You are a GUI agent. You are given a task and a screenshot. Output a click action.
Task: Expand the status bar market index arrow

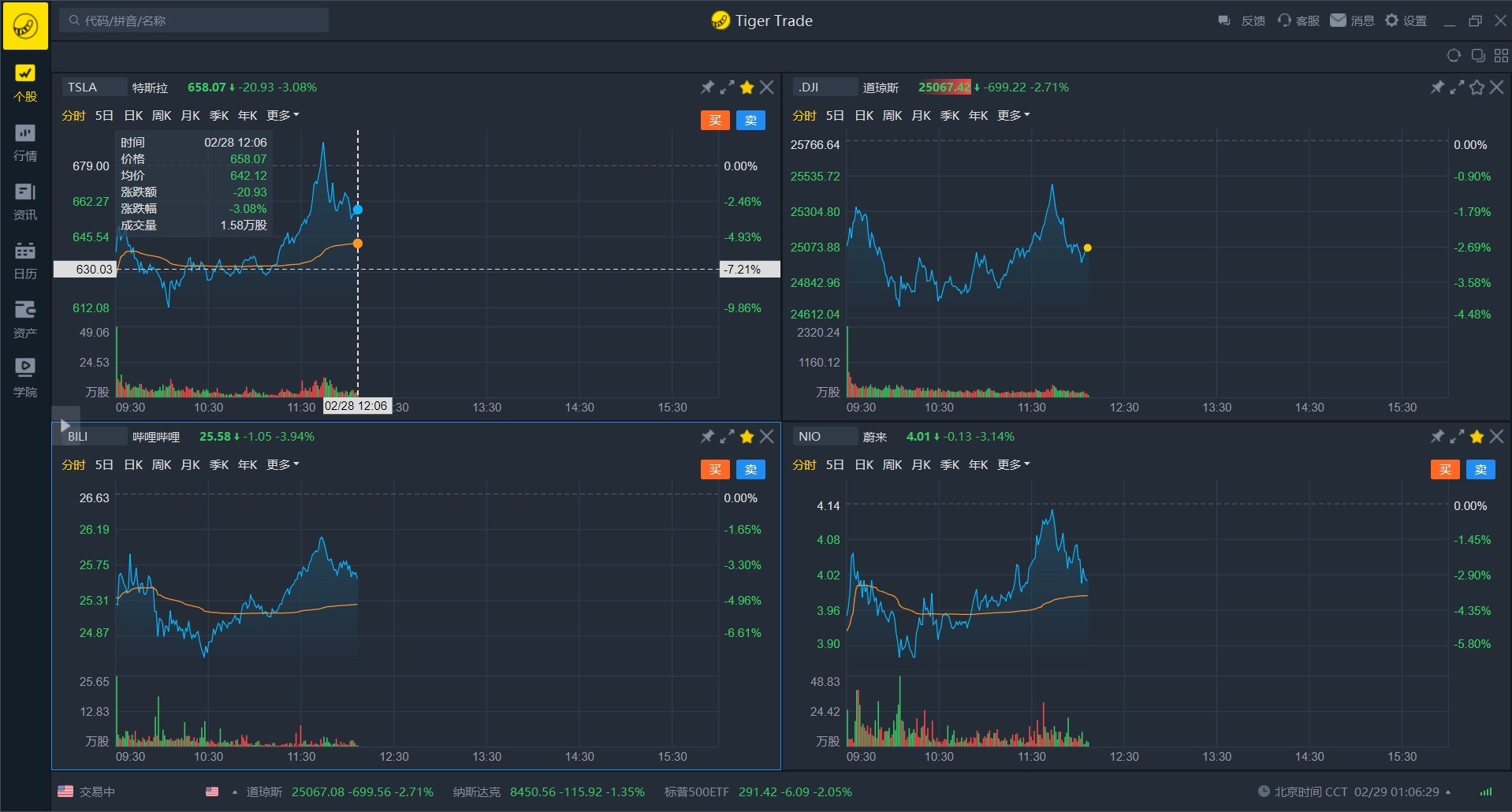[x=234, y=792]
